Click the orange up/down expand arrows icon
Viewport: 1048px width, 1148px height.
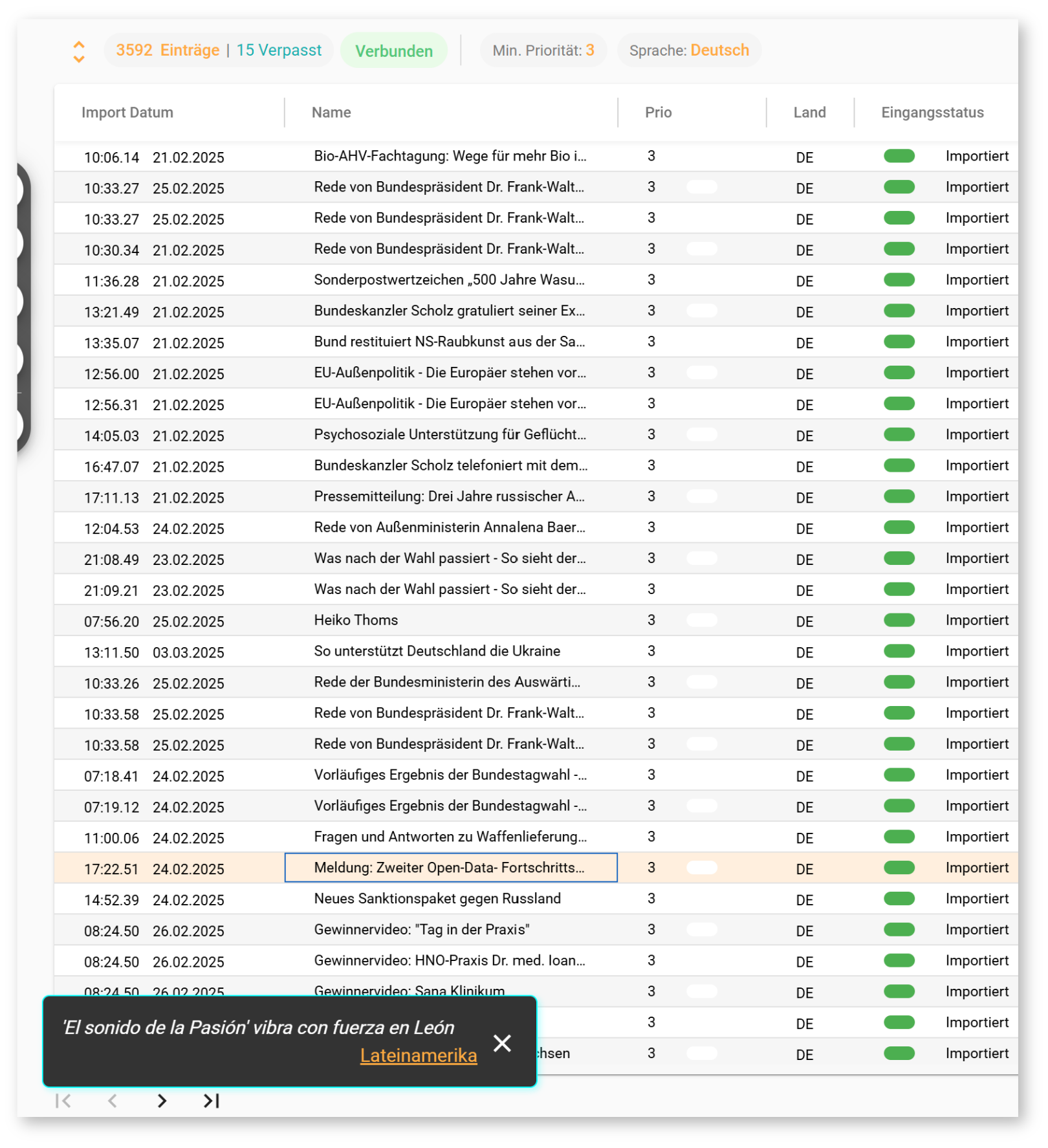[x=79, y=52]
